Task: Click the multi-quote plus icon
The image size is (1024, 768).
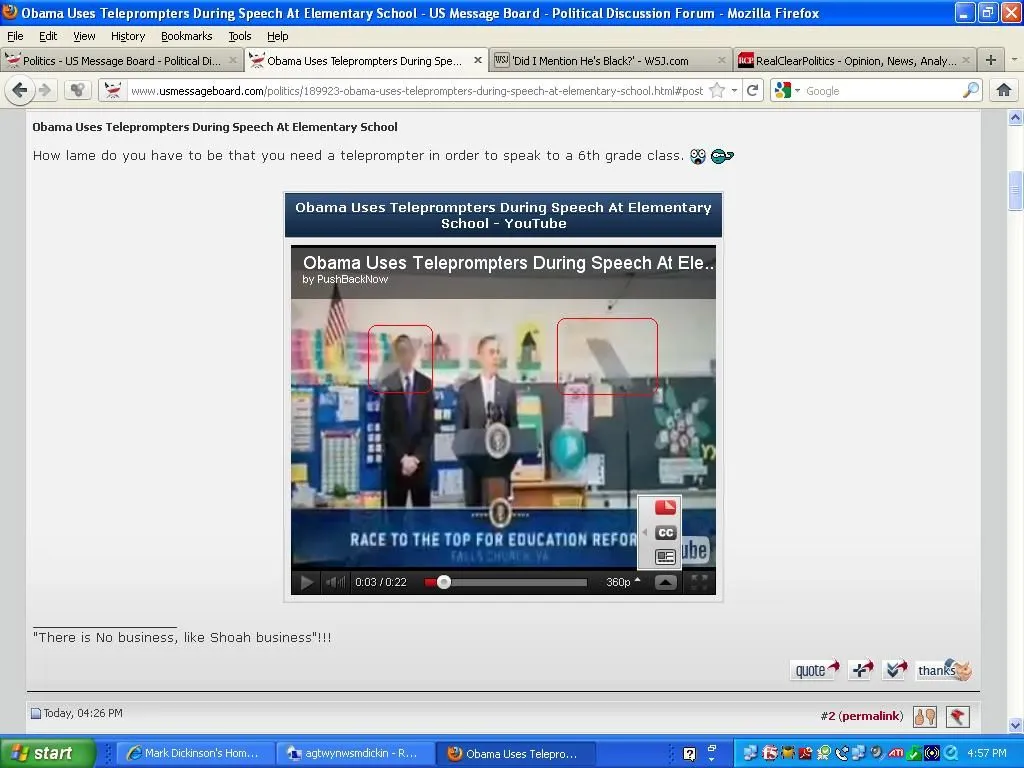Action: 861,670
